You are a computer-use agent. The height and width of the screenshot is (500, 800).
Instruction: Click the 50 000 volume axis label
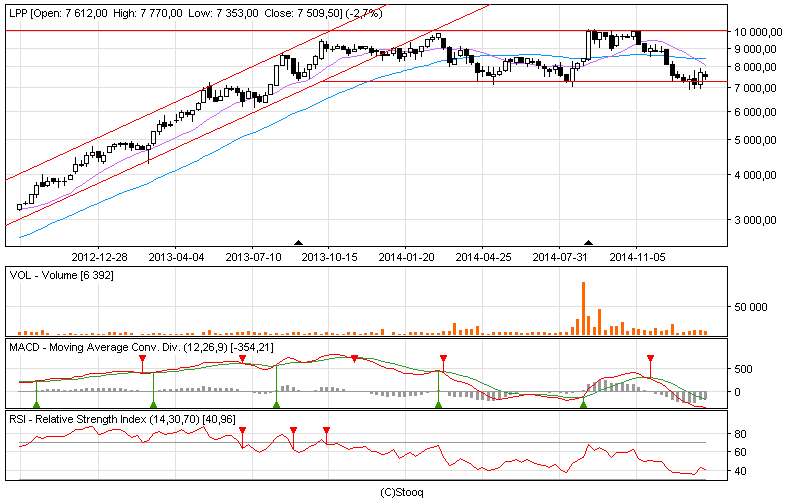[x=751, y=307]
